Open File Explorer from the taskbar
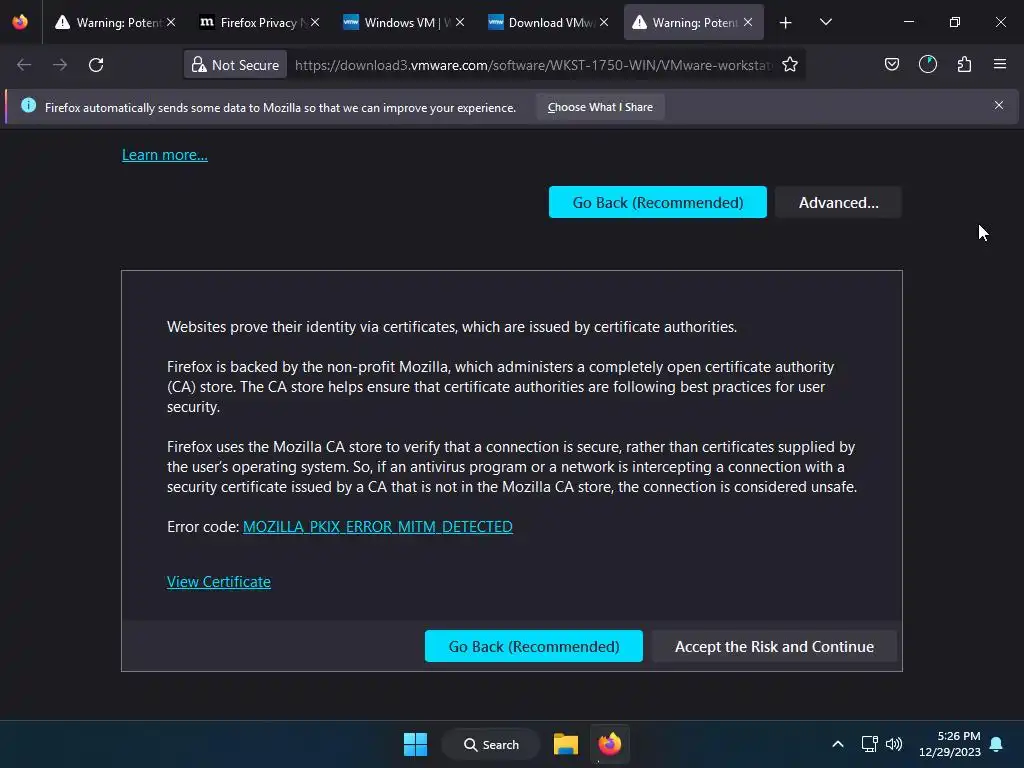The width and height of the screenshot is (1024, 768). pos(566,744)
